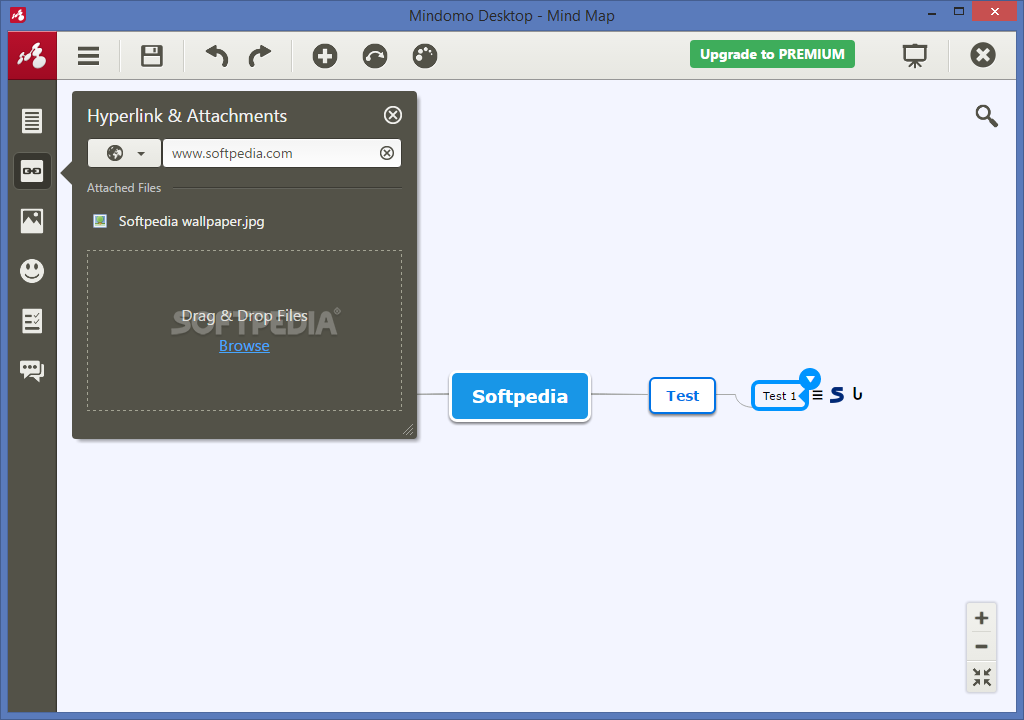Click the Mindomo home logo button
The height and width of the screenshot is (720, 1024).
click(32, 56)
